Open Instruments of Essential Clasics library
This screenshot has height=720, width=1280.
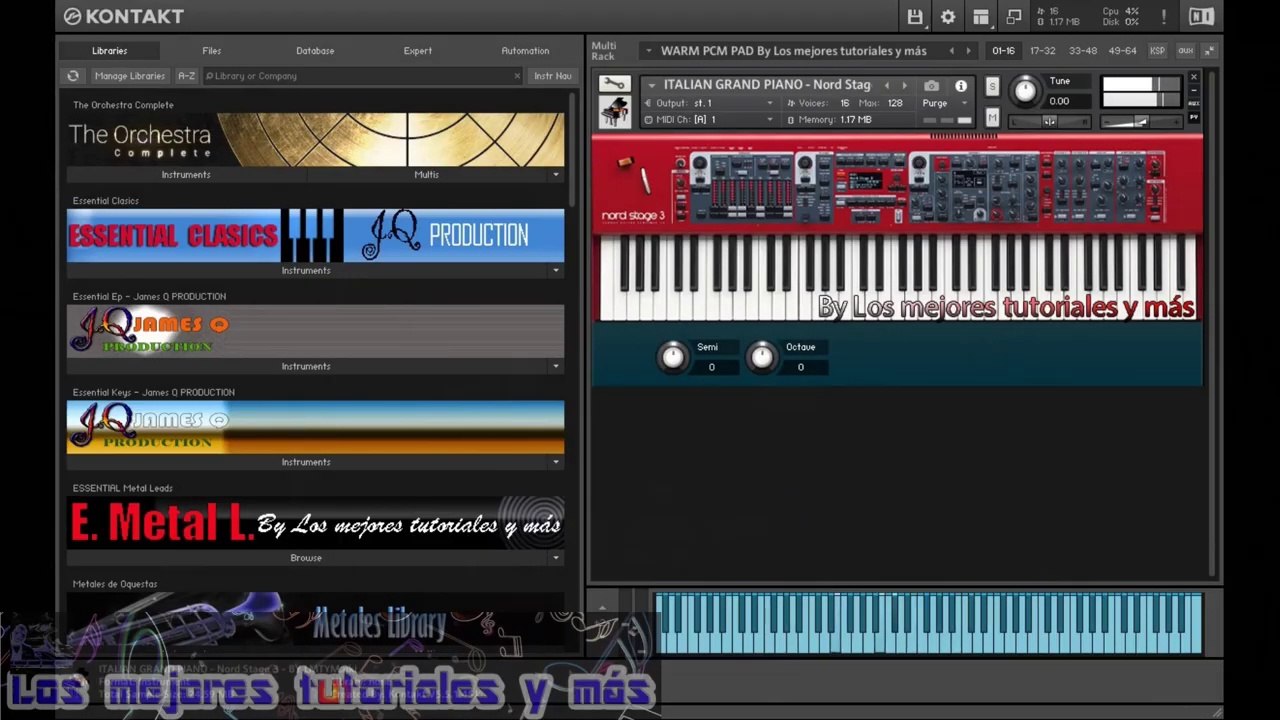[306, 271]
